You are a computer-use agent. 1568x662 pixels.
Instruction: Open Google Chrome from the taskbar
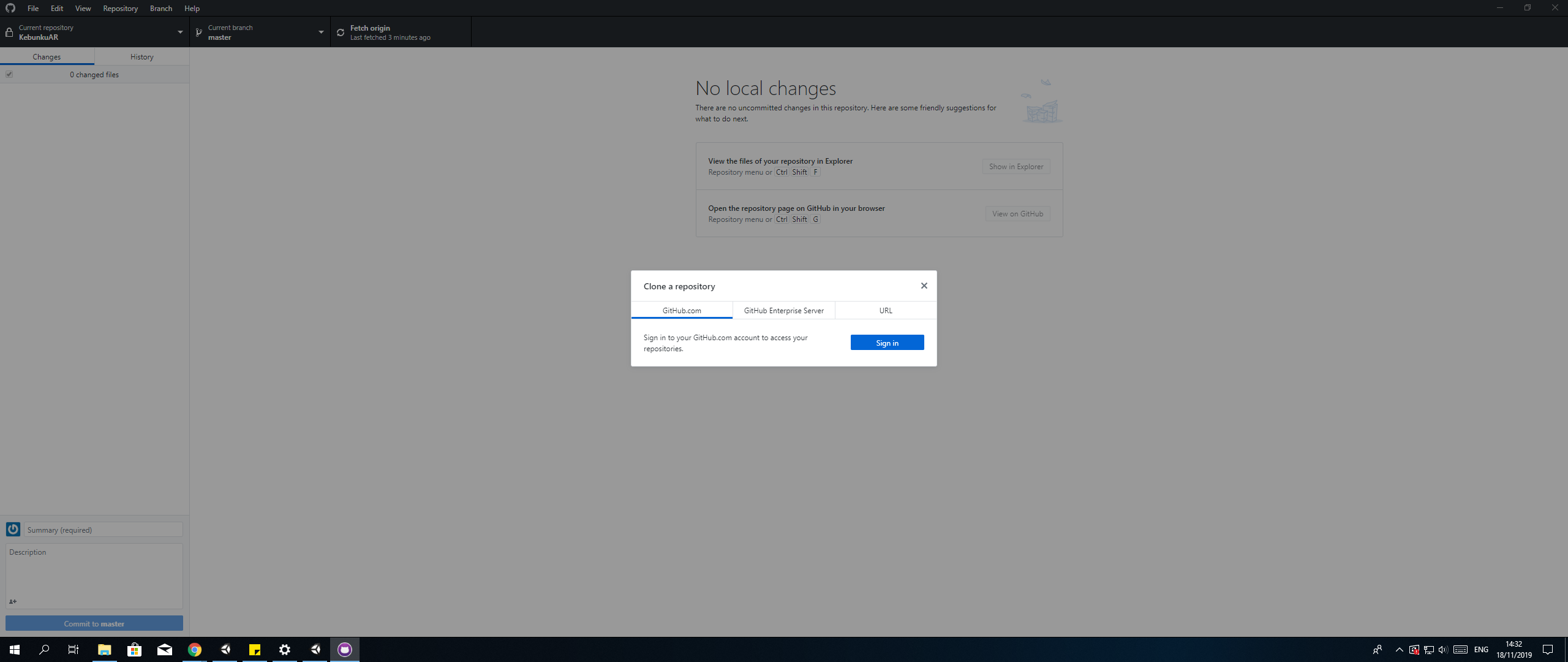194,649
